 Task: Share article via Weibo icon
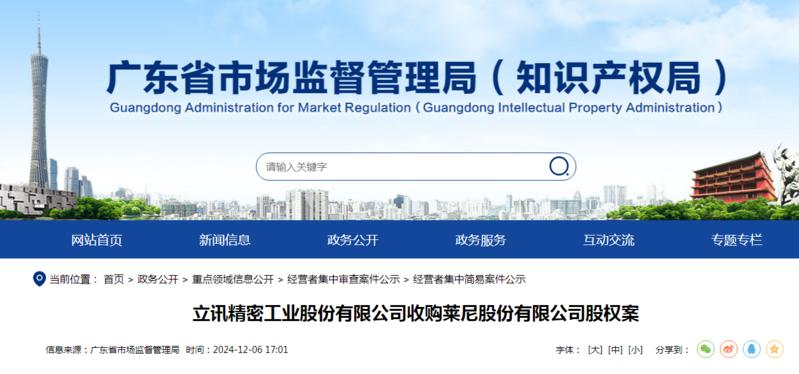coord(729,349)
